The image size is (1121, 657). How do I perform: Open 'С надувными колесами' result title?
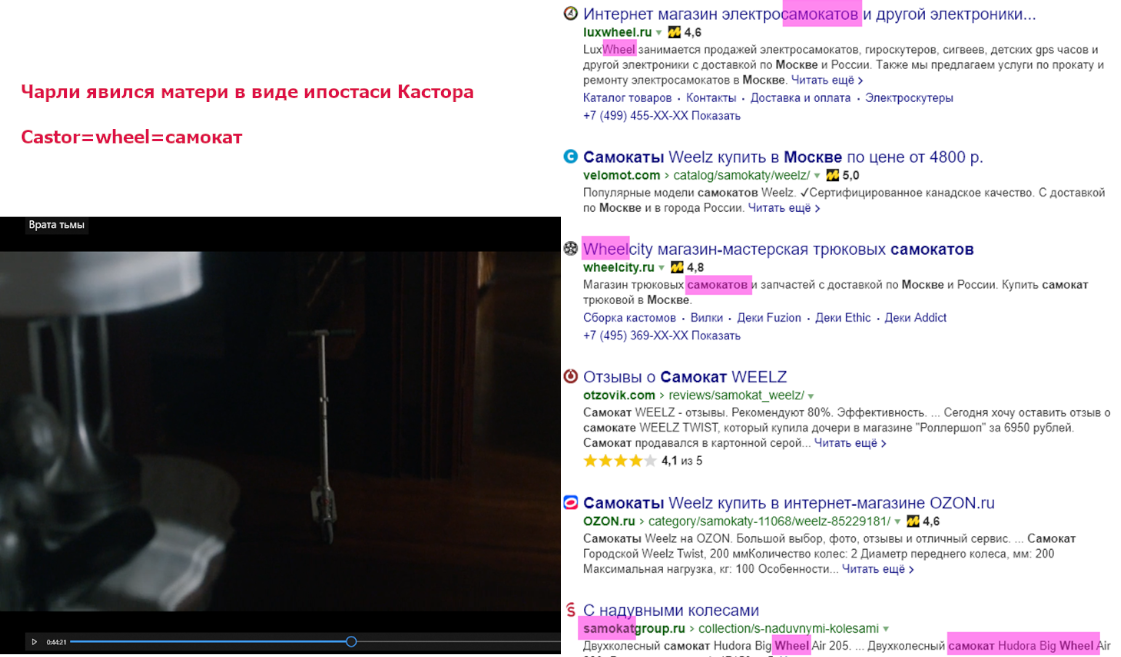tap(671, 610)
